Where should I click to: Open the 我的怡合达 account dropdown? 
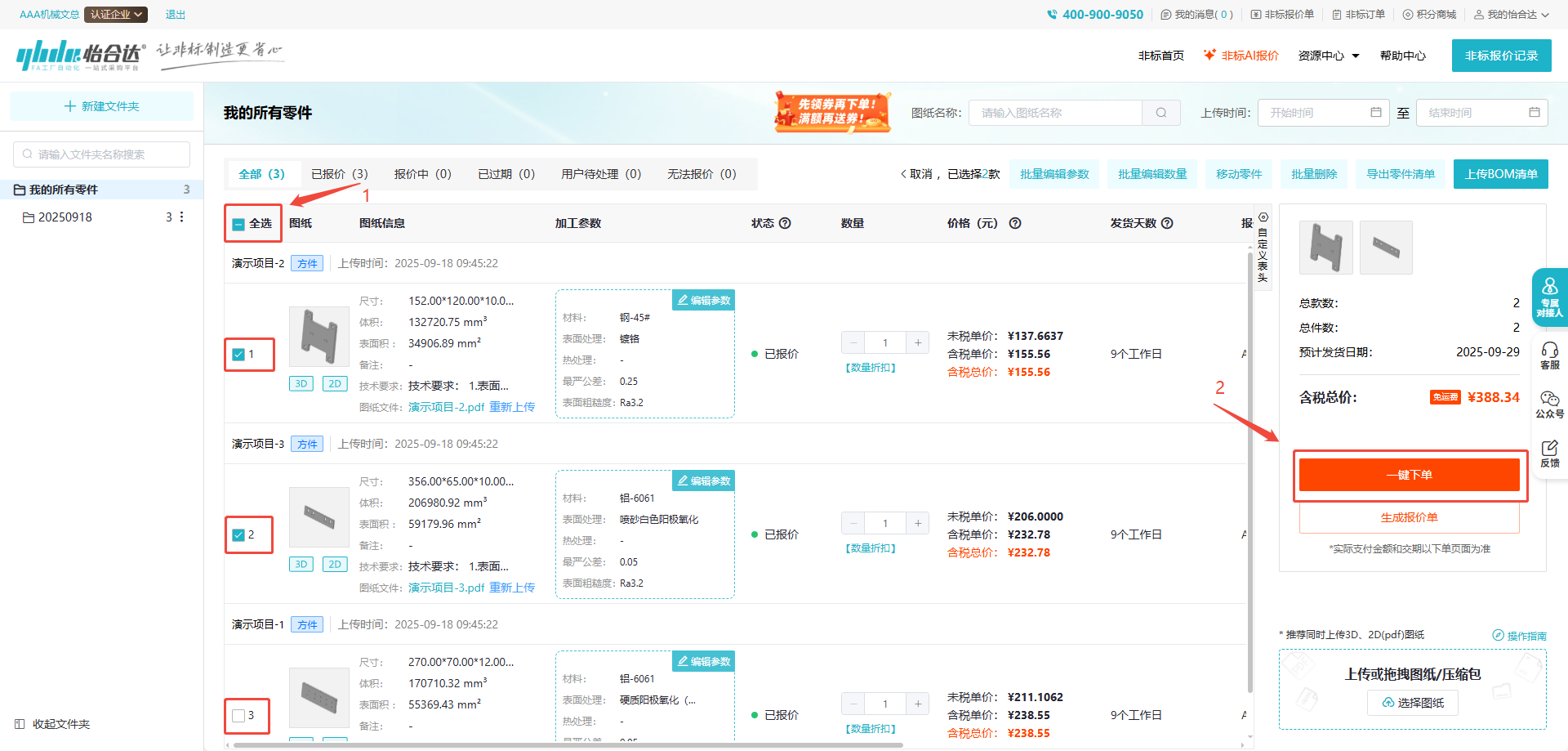(x=1512, y=15)
